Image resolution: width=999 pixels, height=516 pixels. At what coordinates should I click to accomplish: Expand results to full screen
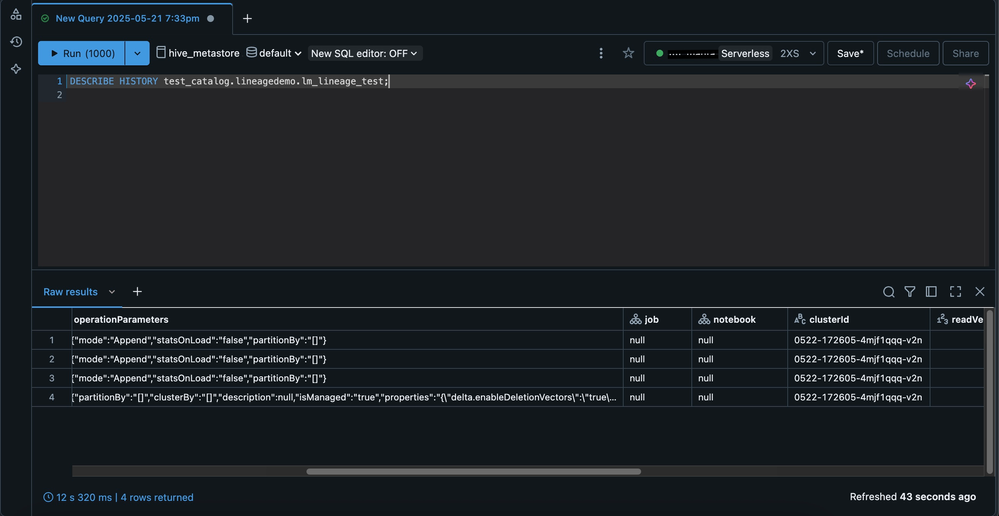click(x=955, y=292)
